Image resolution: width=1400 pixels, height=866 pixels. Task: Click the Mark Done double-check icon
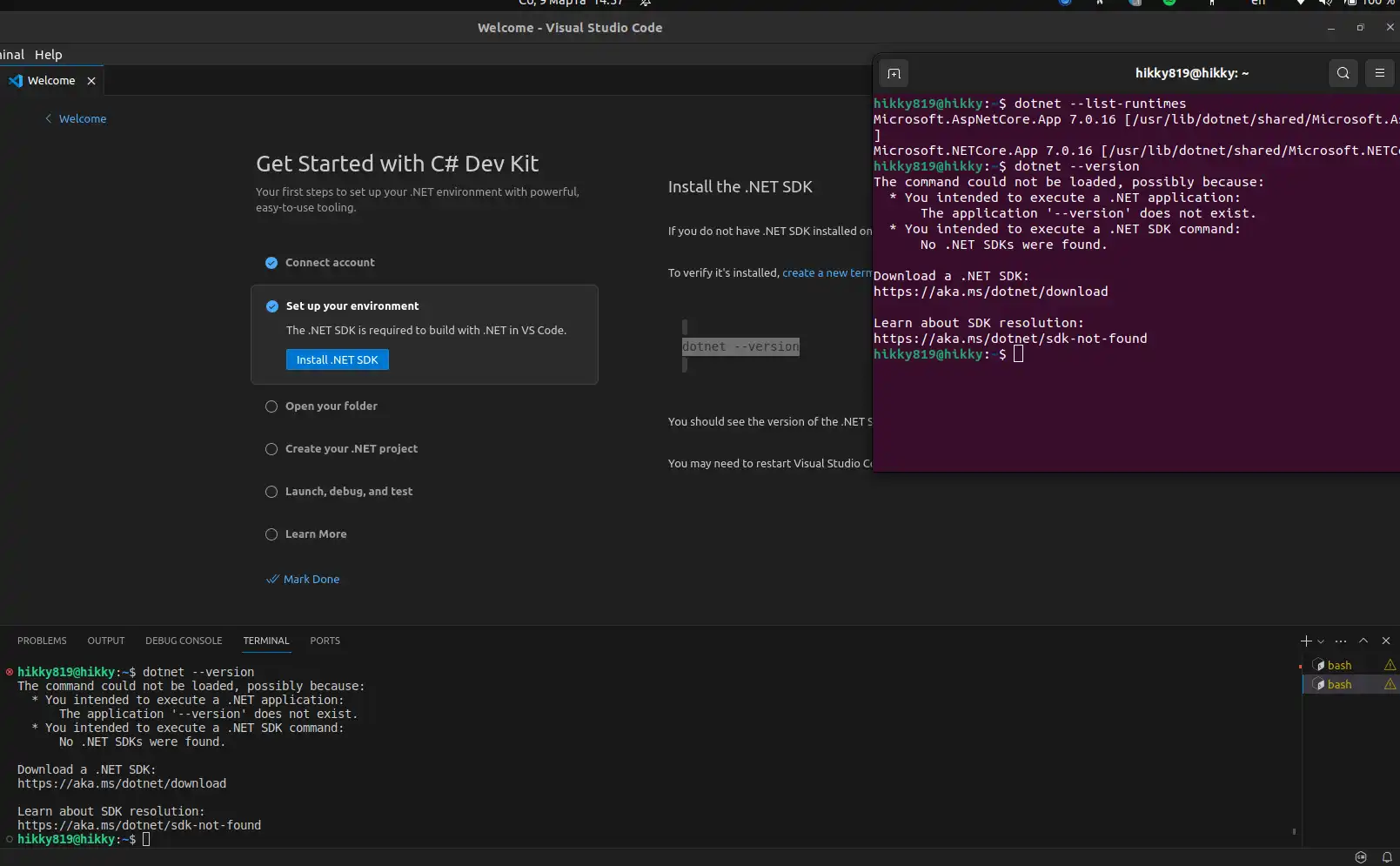click(x=272, y=579)
